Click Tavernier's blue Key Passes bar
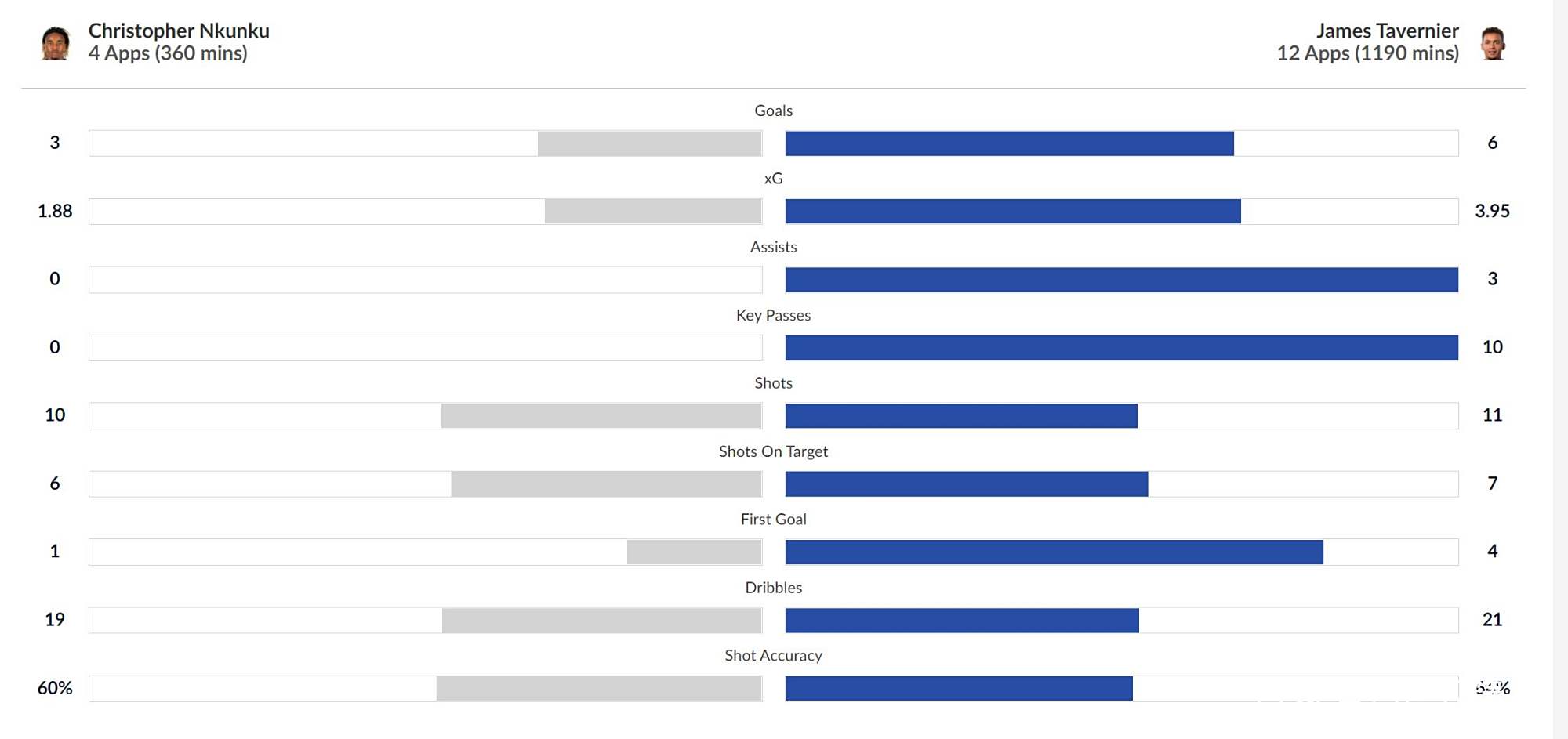The image size is (1568, 739). coord(1121,348)
